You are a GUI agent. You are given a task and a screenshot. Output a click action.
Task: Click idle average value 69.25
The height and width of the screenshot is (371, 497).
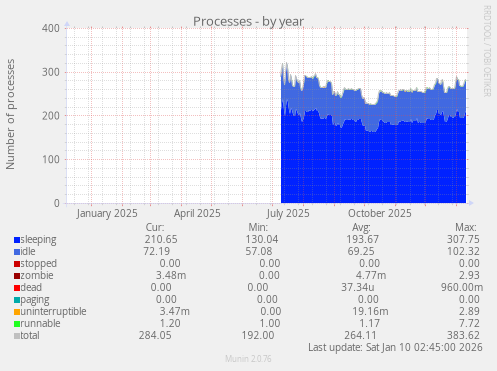coord(361,251)
